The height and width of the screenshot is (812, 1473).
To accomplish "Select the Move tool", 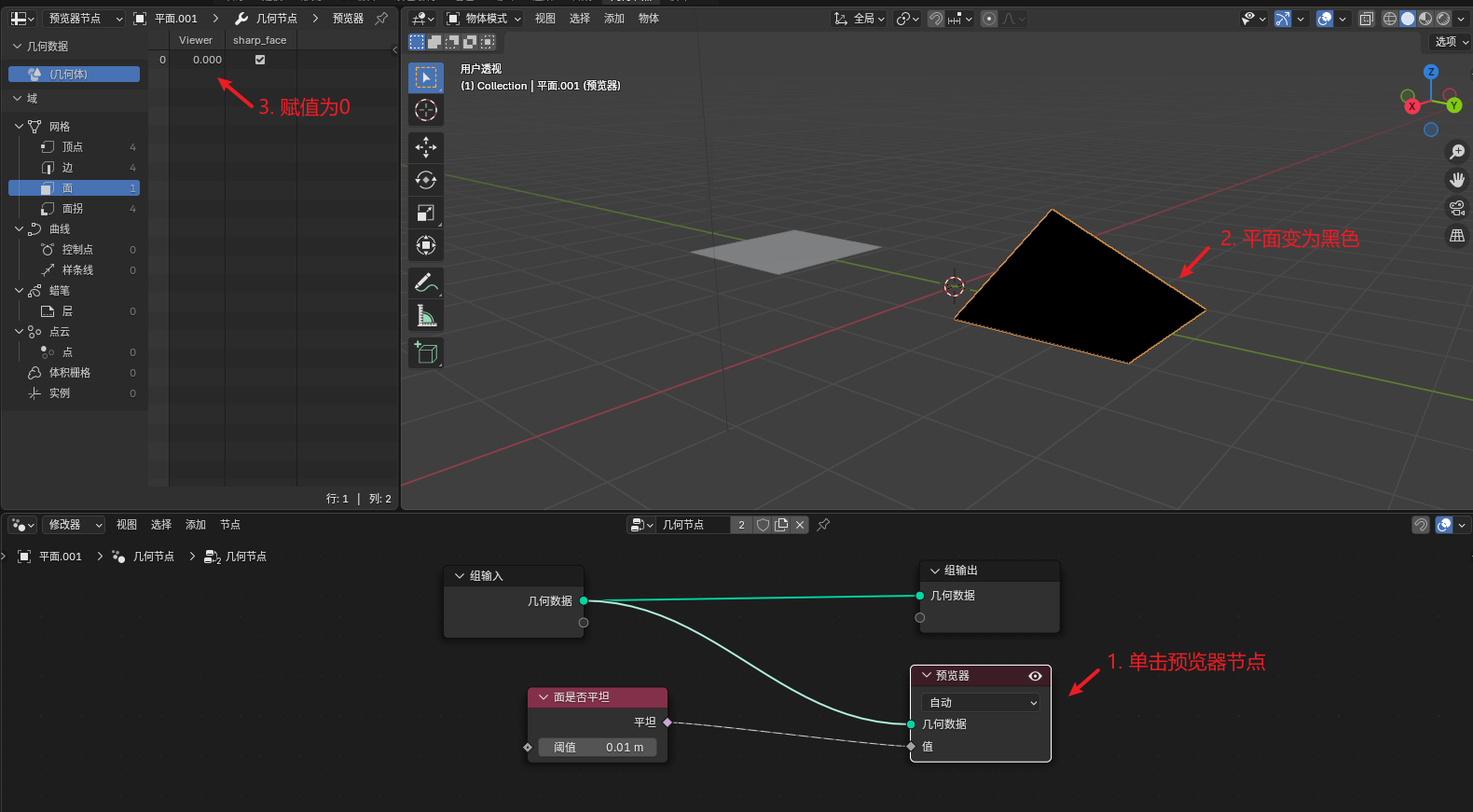I will coord(426,147).
